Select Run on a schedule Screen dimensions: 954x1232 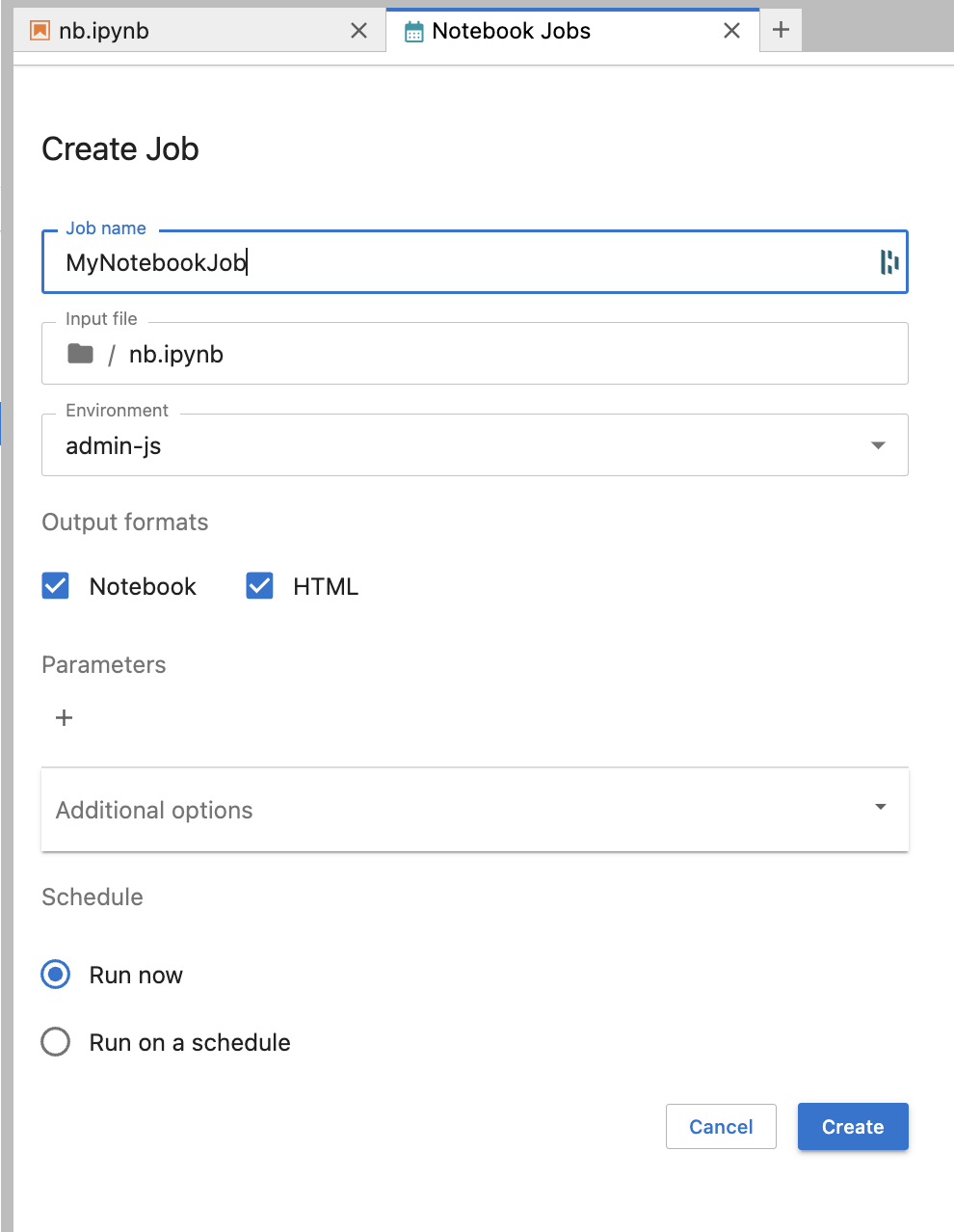pyautogui.click(x=55, y=1042)
